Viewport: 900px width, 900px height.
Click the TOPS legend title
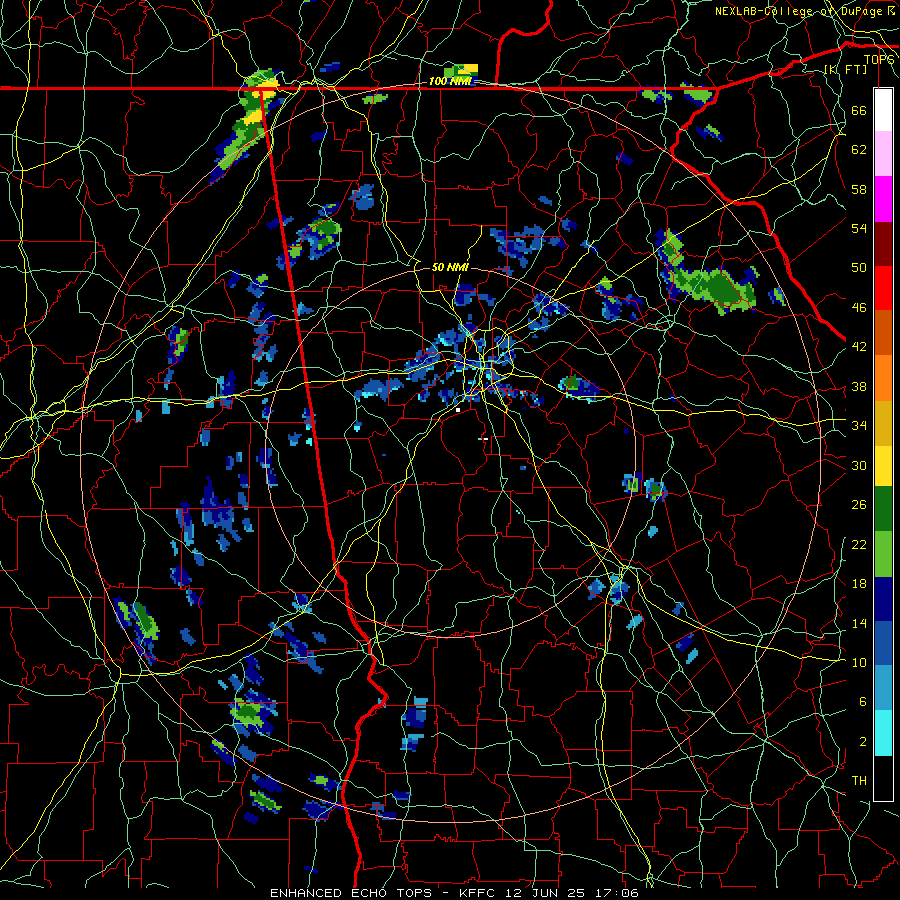879,59
